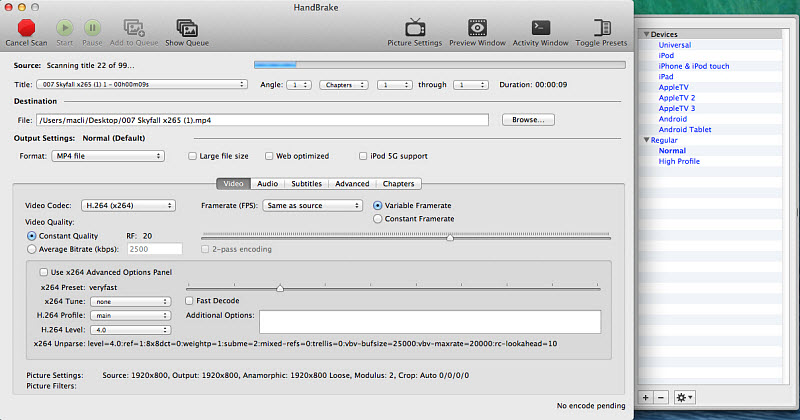Image resolution: width=800 pixels, height=420 pixels.
Task: Open Picture Settings from the toolbar
Action: click(415, 28)
